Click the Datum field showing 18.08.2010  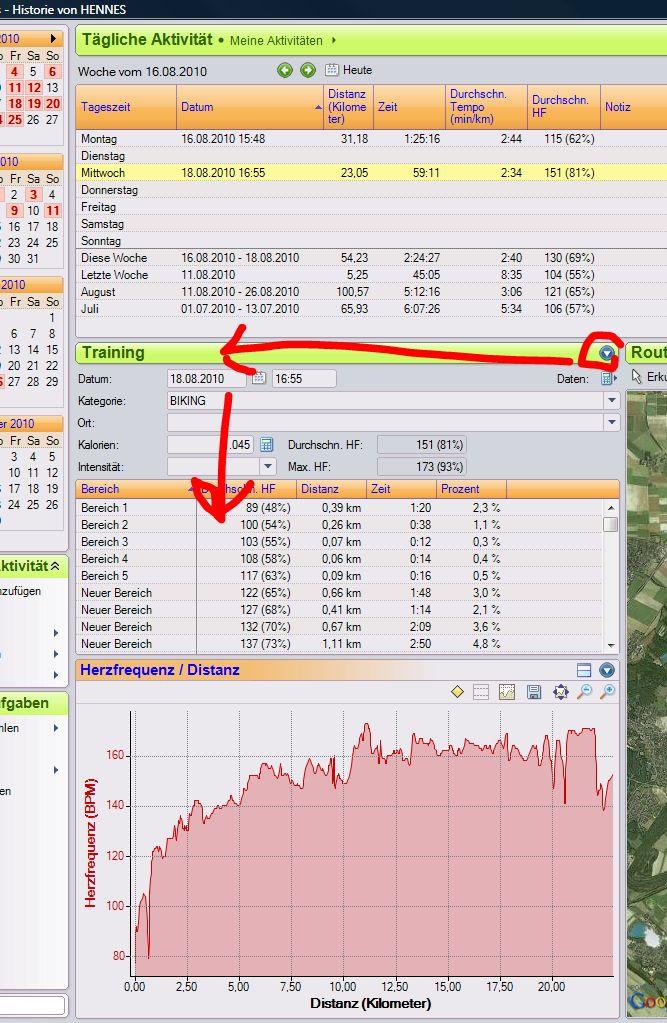pos(206,378)
